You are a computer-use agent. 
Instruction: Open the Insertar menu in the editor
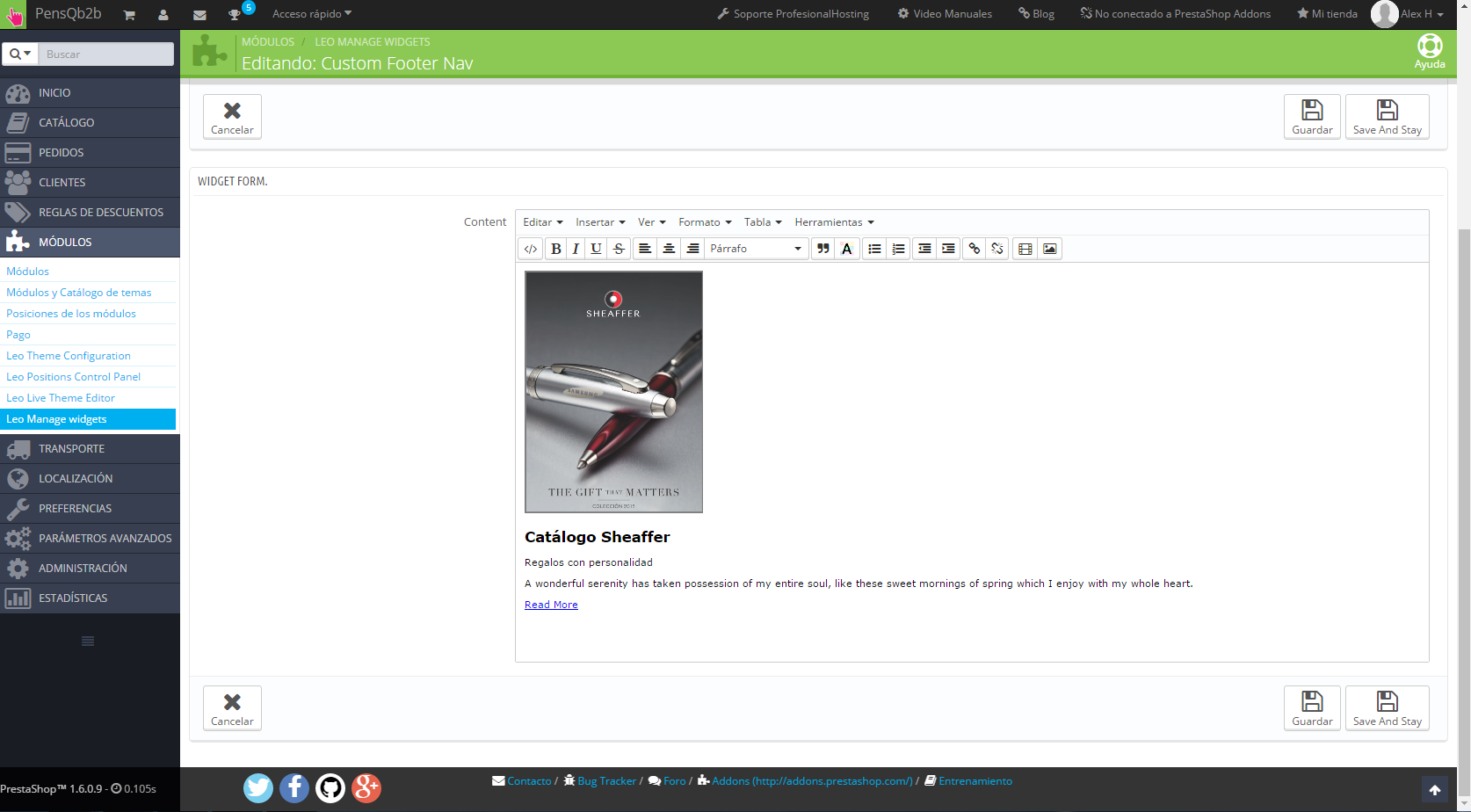coord(600,222)
